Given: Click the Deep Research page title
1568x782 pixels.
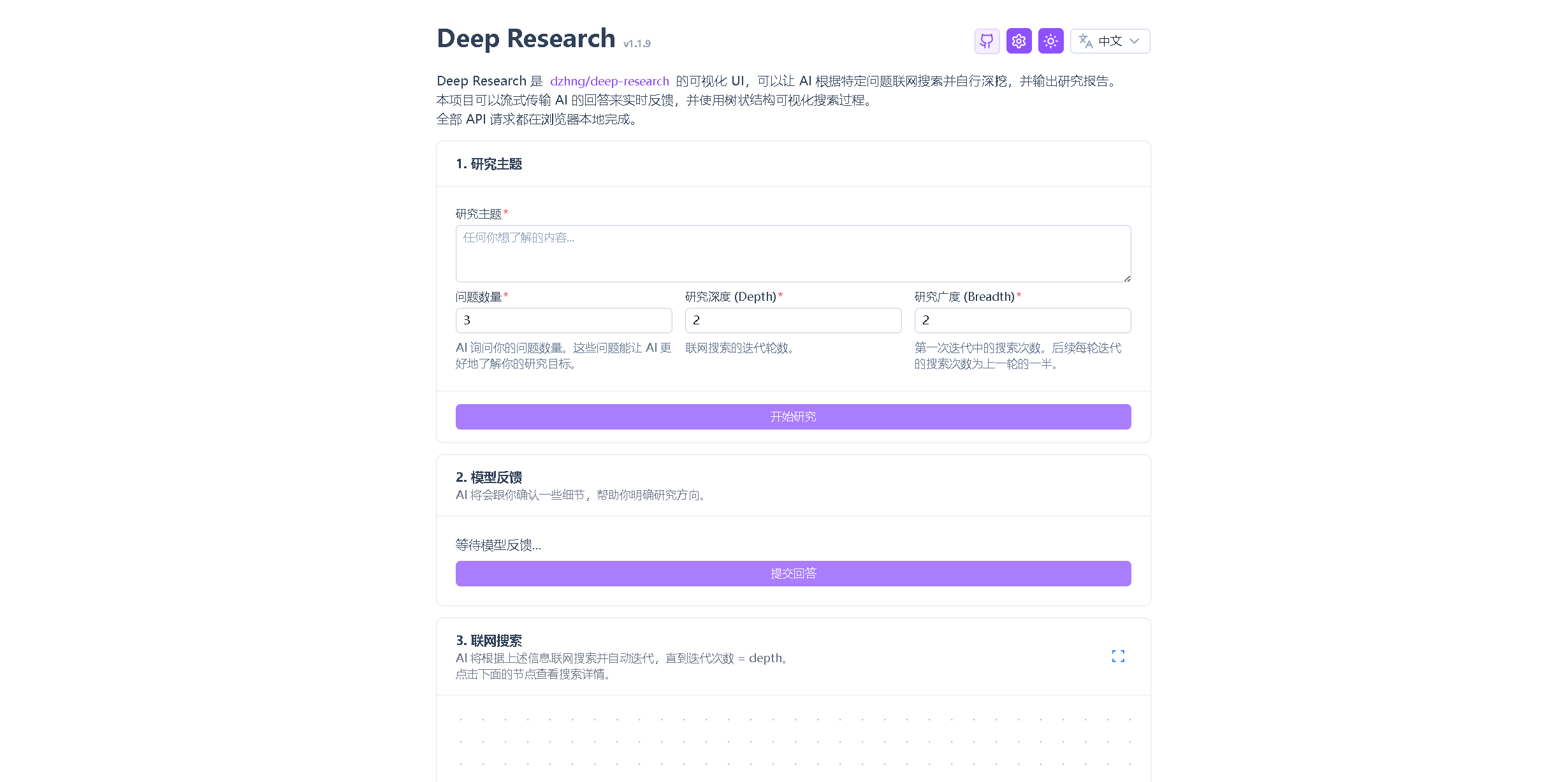Looking at the screenshot, I should tap(526, 39).
